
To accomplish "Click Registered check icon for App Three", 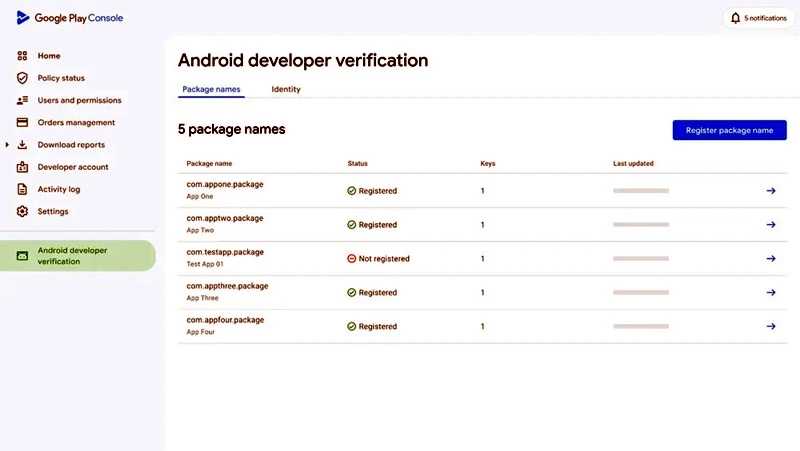I will tap(352, 292).
